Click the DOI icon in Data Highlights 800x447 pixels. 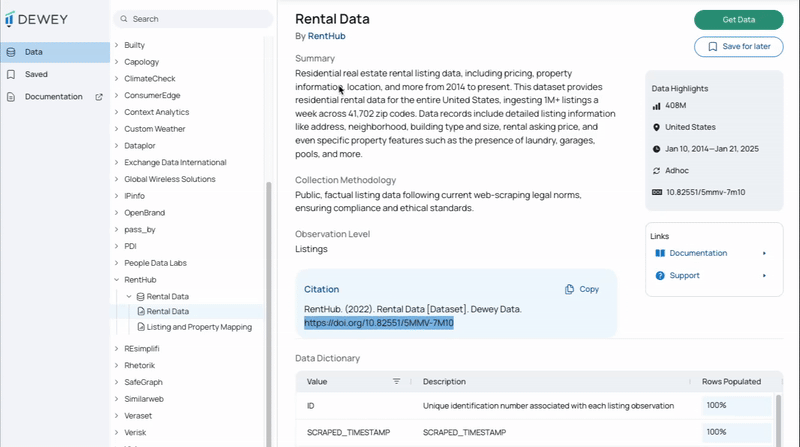tap(657, 192)
